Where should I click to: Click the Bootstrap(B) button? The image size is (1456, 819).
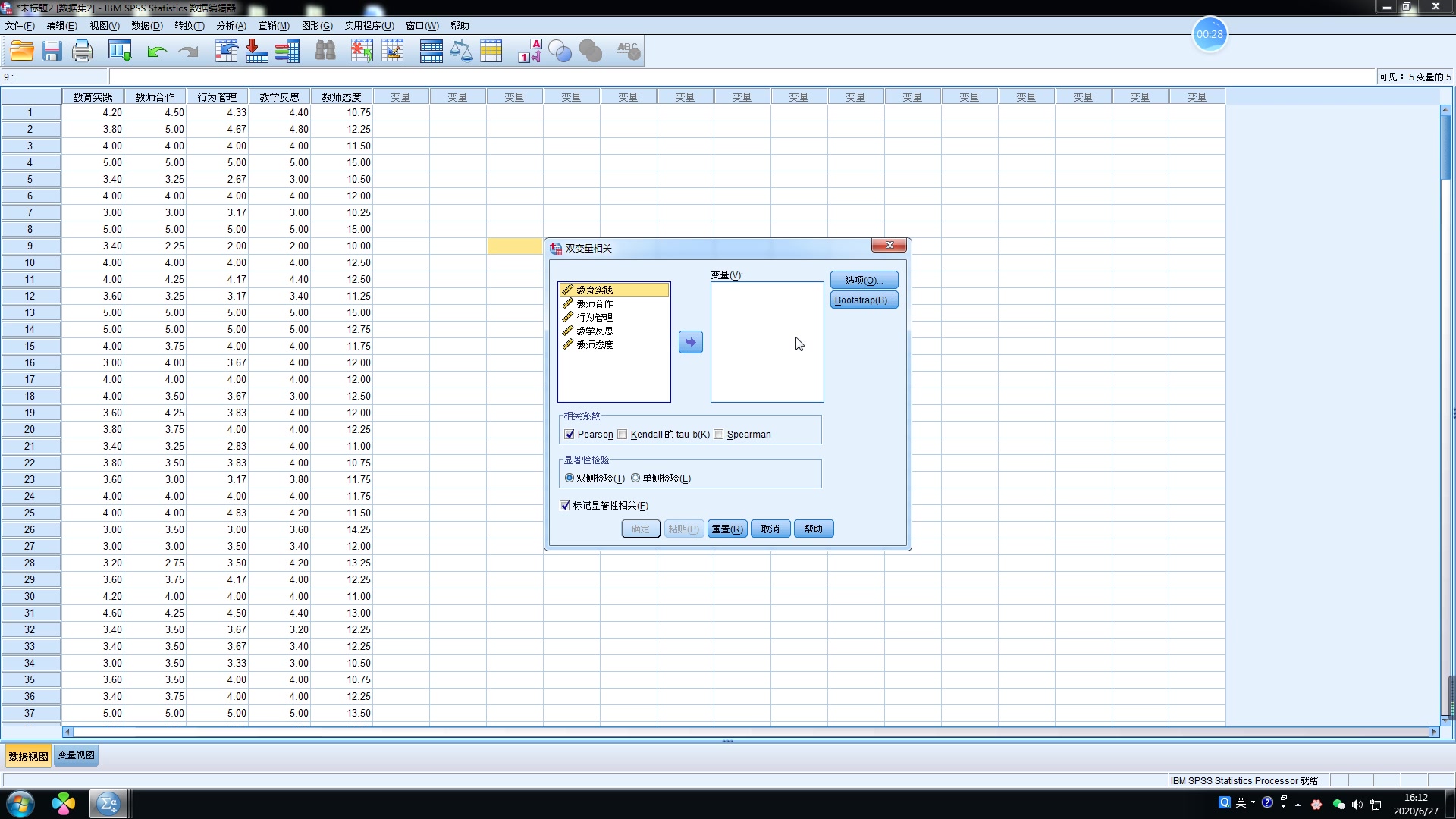(x=864, y=300)
